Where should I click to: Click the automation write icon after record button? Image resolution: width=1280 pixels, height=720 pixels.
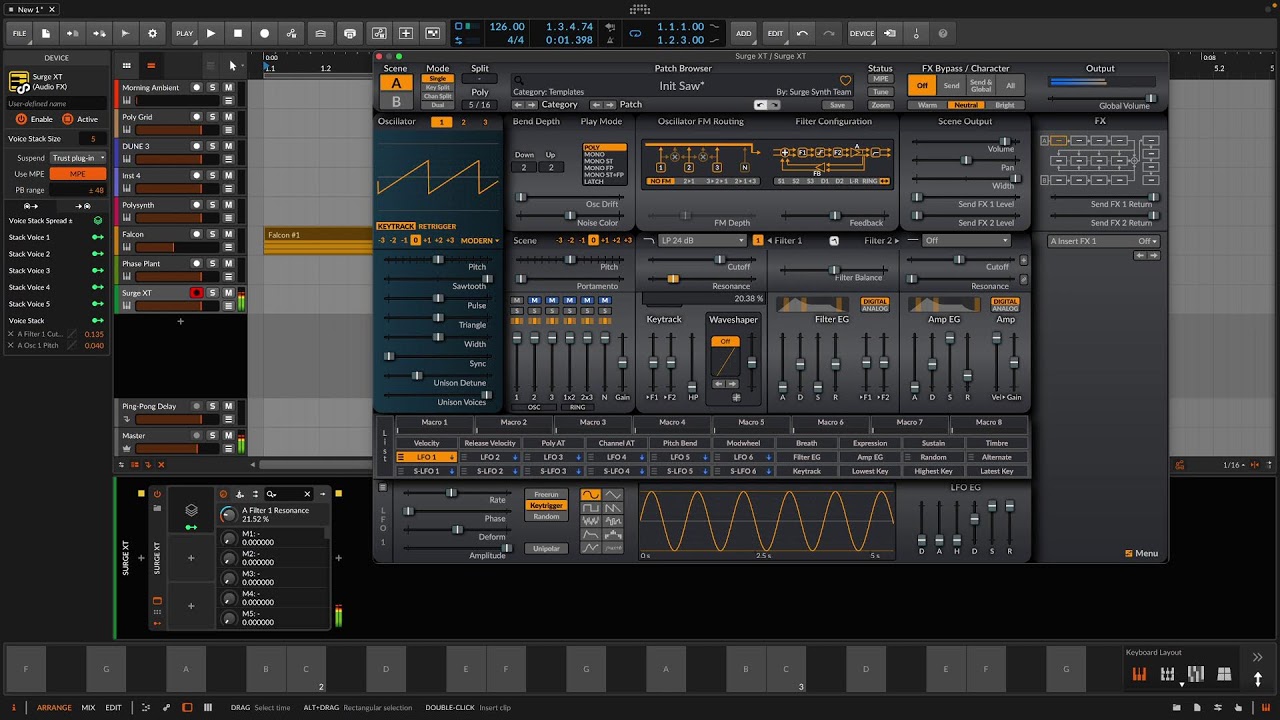[292, 33]
